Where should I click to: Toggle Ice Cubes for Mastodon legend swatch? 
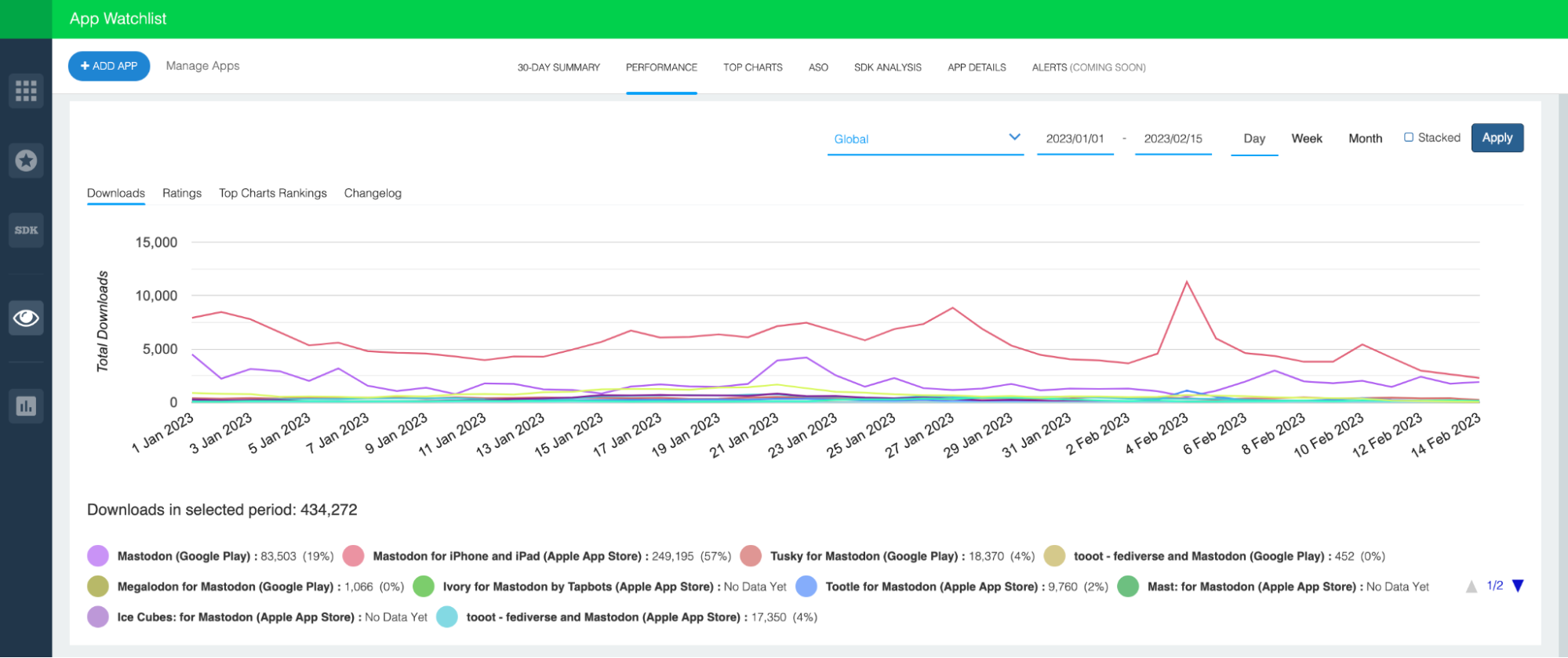[x=98, y=617]
